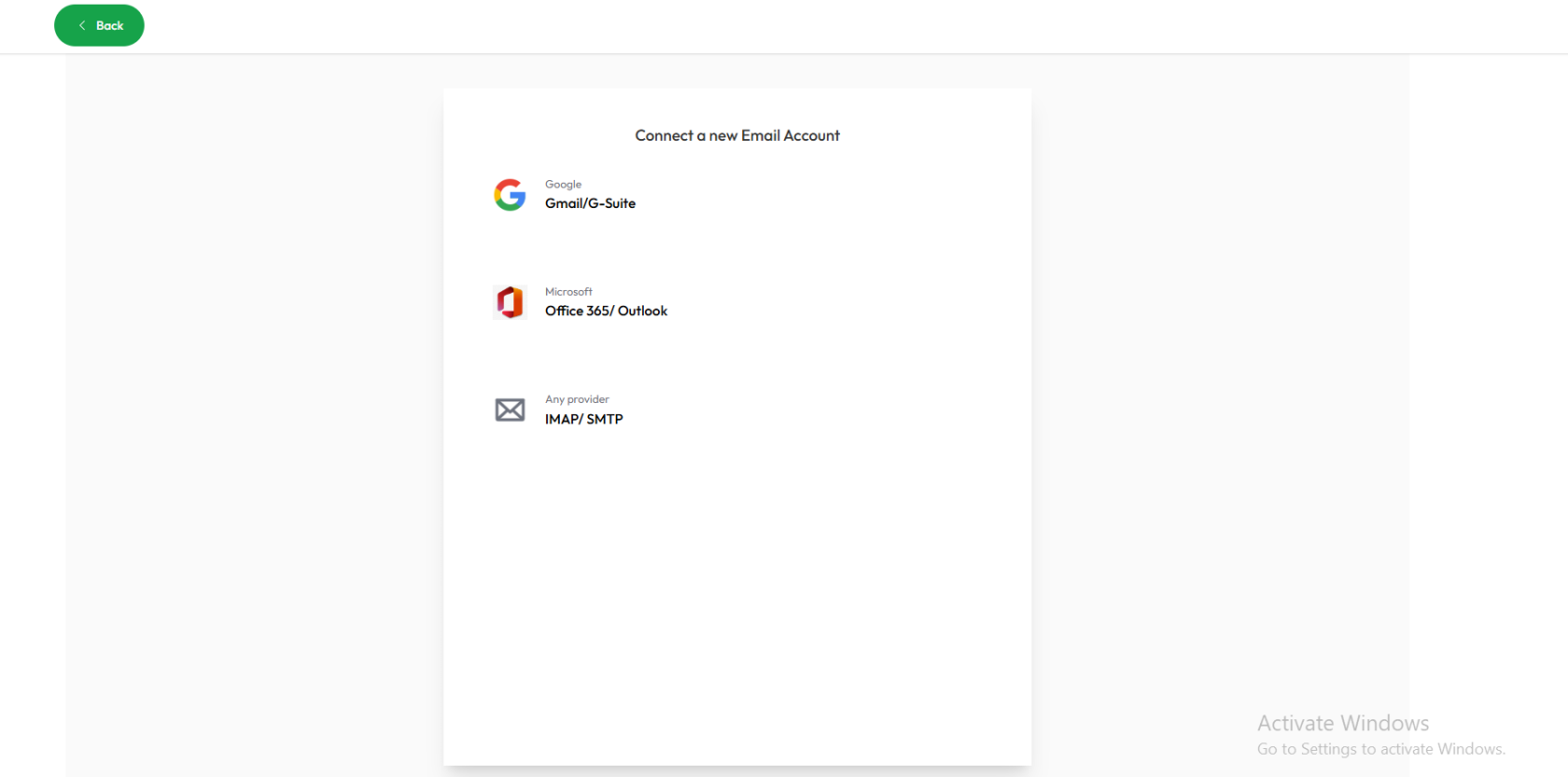Click Go to Settings to activate Windows text
Viewport: 1568px width, 777px height.
click(1380, 749)
